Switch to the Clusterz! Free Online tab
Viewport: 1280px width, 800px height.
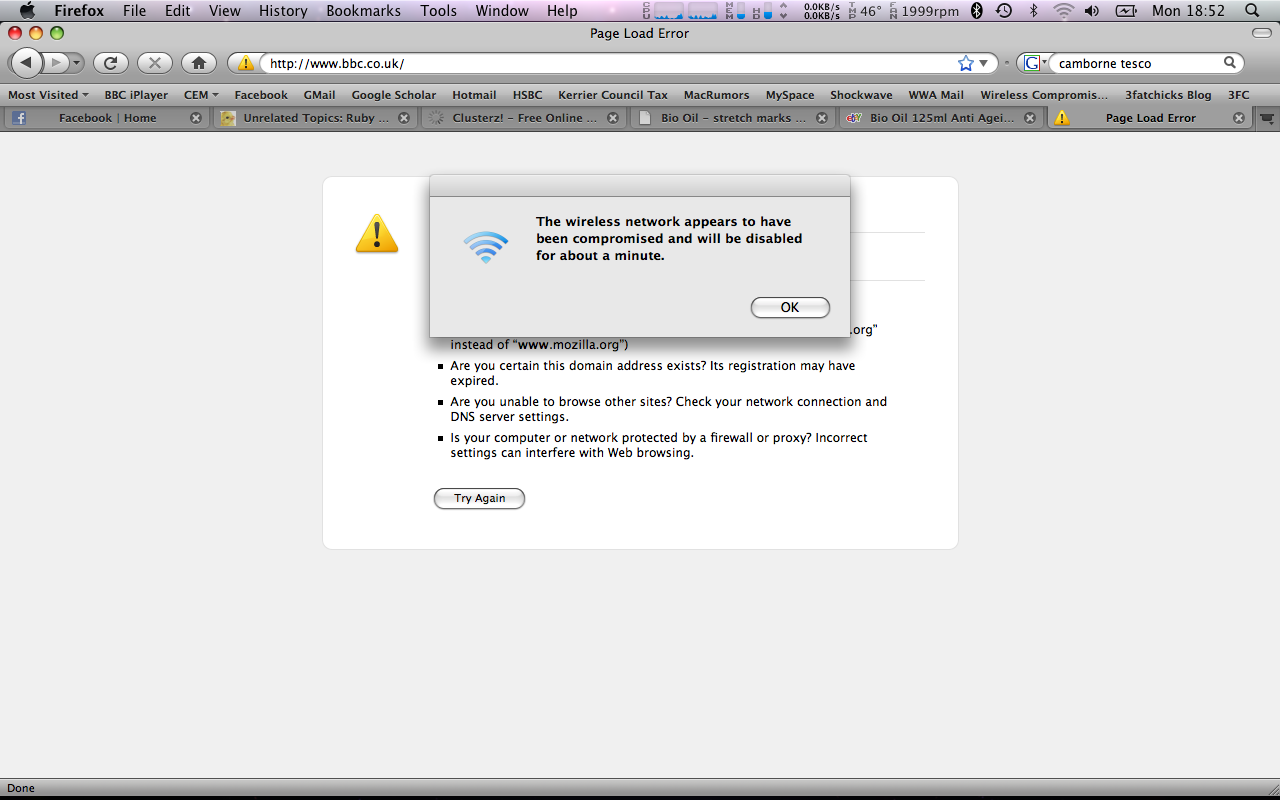tap(522, 118)
